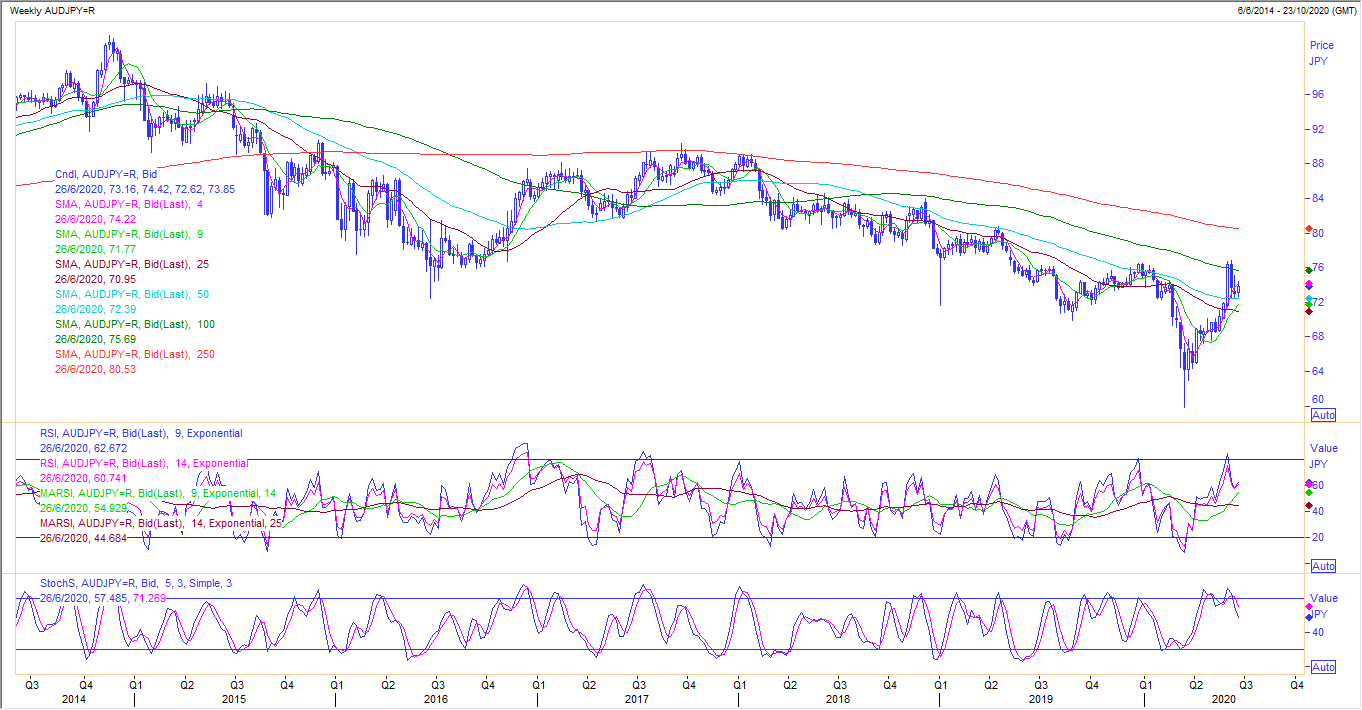
Task: Click the 88 price axis label
Action: 1317,164
